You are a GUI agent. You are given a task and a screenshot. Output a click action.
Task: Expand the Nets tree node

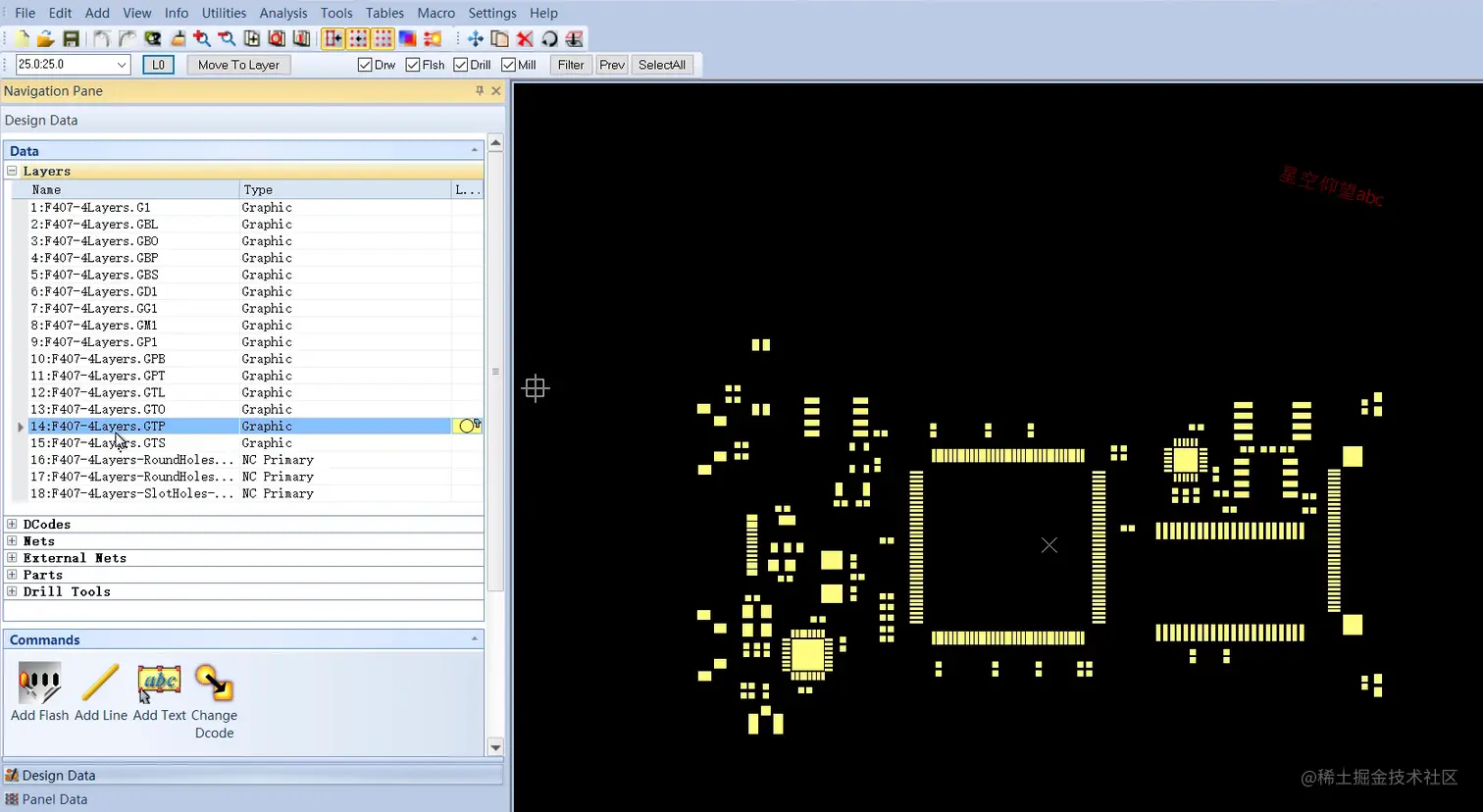(x=12, y=540)
